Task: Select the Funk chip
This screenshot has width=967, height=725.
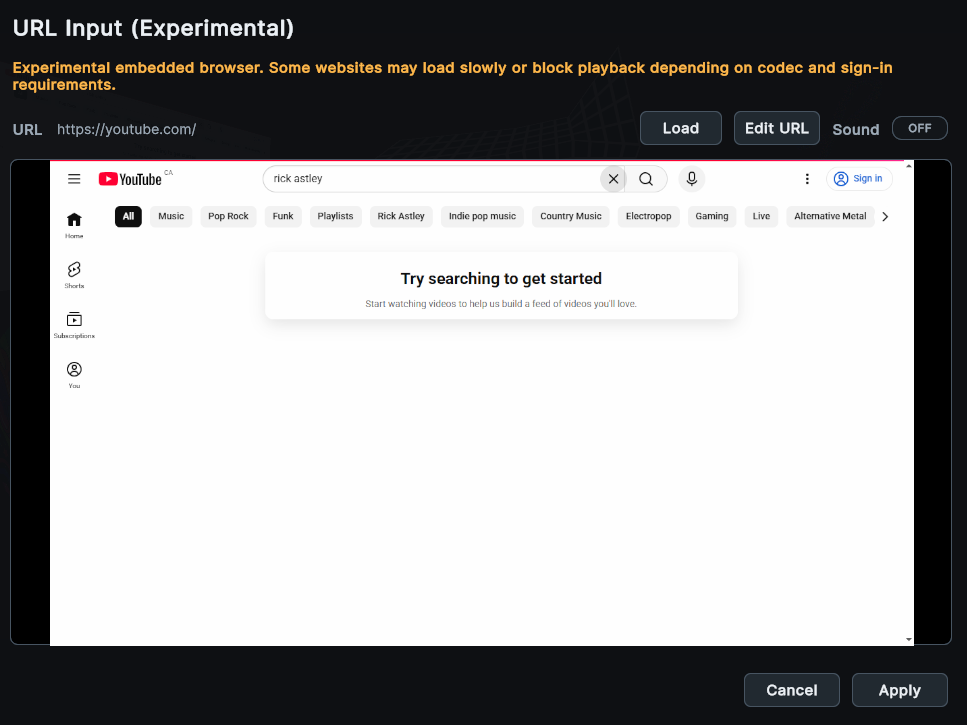Action: [283, 216]
